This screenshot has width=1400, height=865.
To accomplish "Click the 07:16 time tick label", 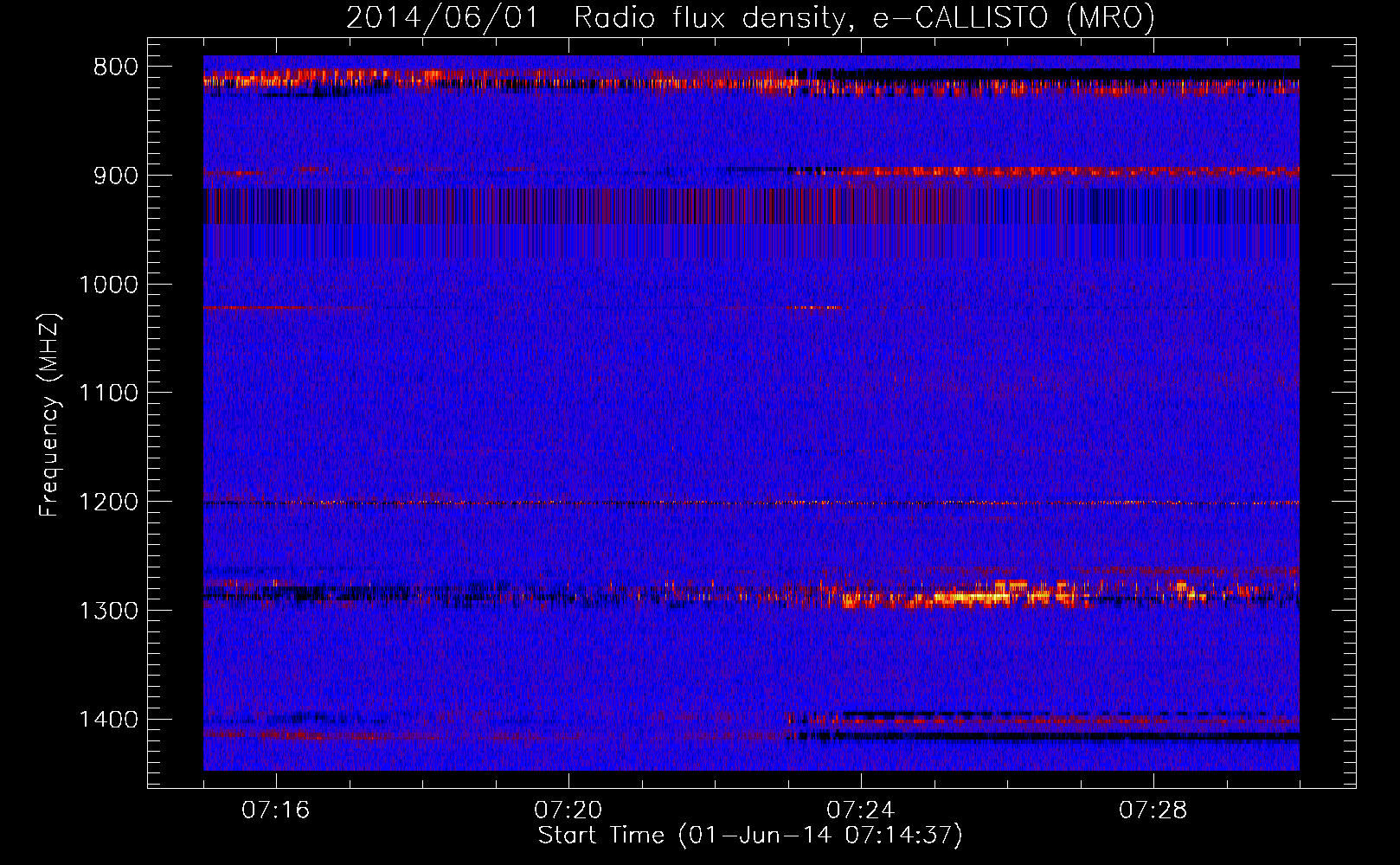I will 275,811.
